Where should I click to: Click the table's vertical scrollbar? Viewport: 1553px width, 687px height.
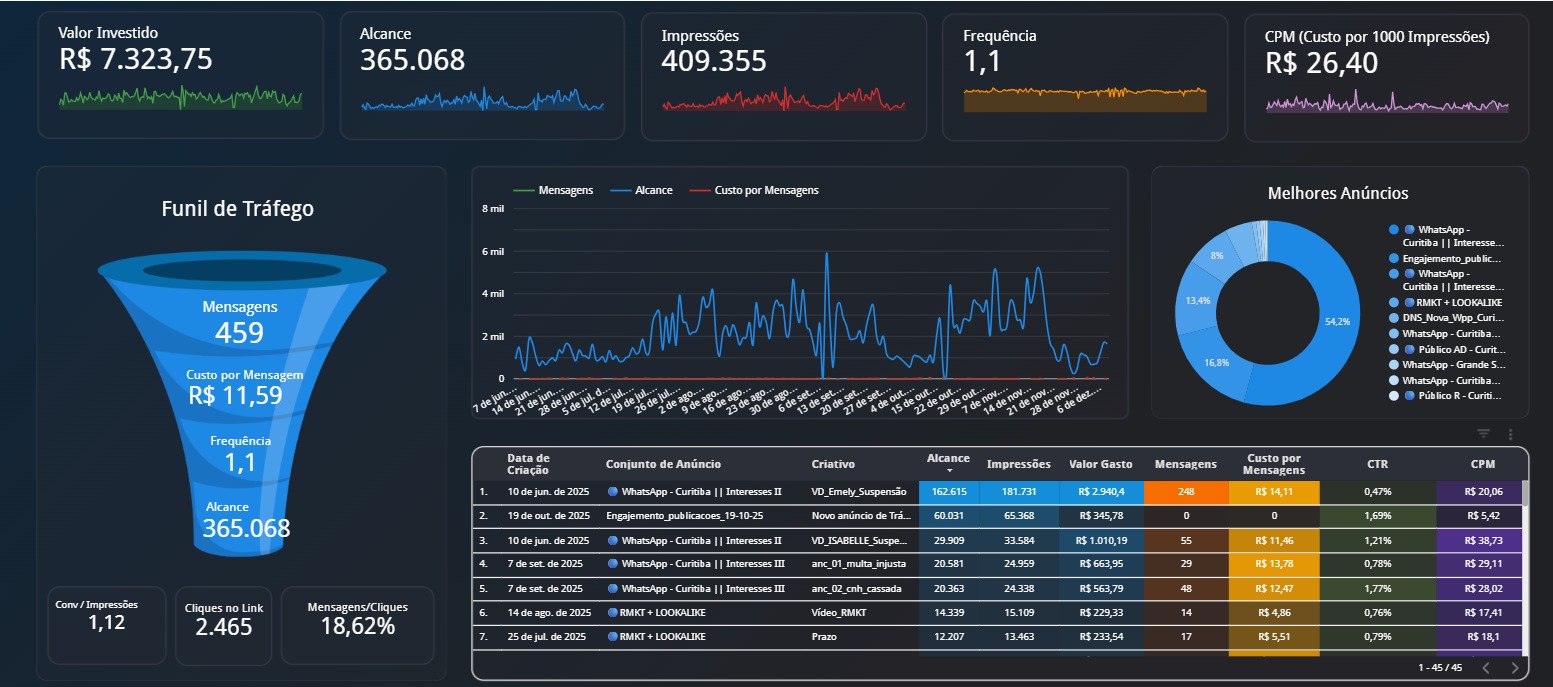click(1524, 493)
